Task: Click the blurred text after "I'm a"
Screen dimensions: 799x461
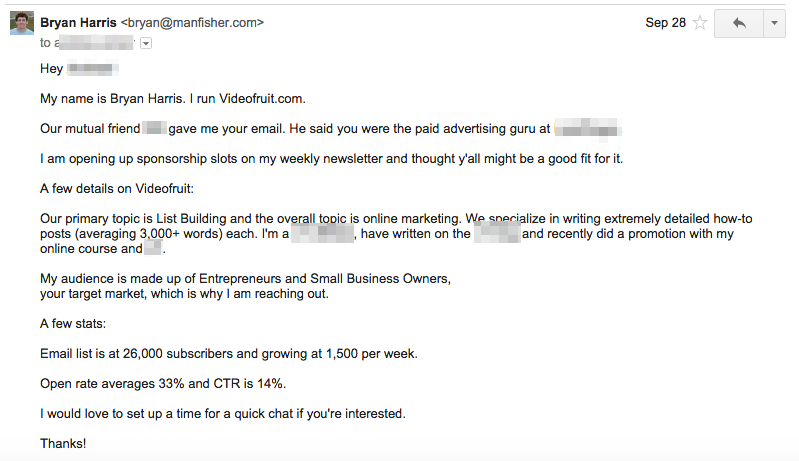Action: [323, 234]
